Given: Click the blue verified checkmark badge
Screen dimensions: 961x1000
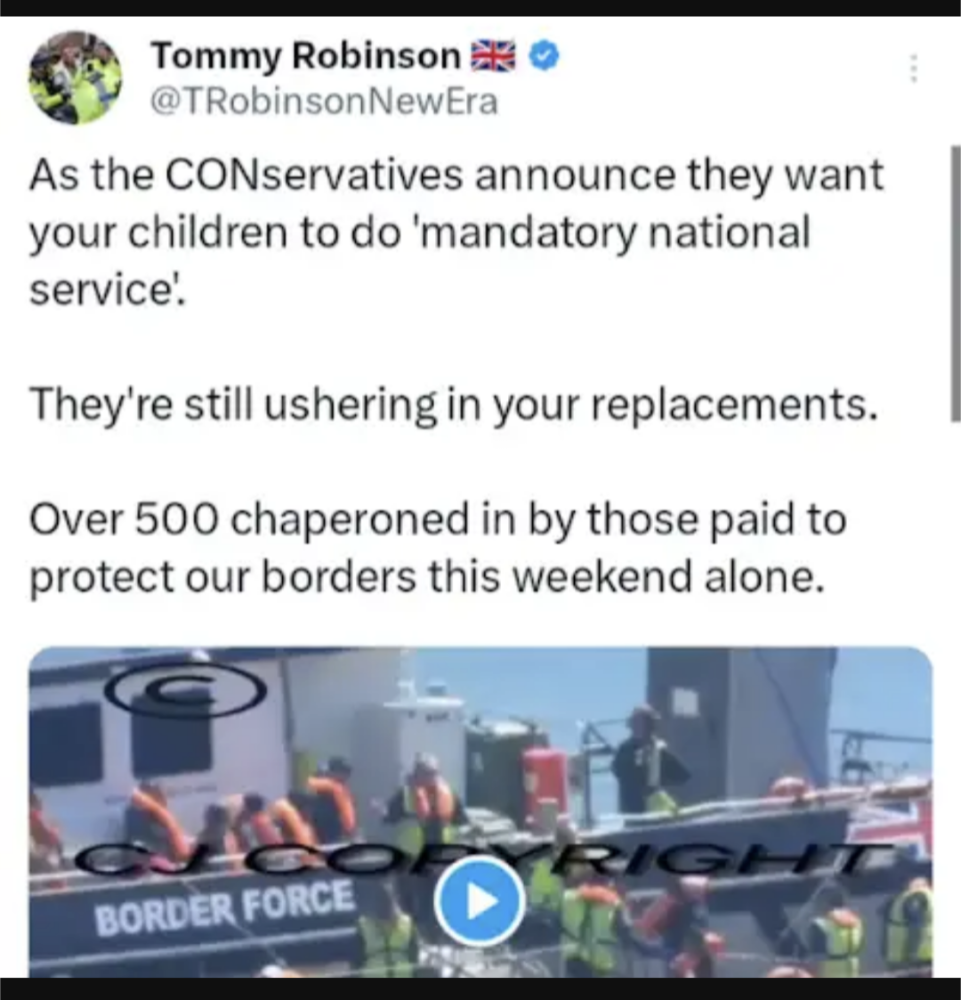Looking at the screenshot, I should click(544, 56).
